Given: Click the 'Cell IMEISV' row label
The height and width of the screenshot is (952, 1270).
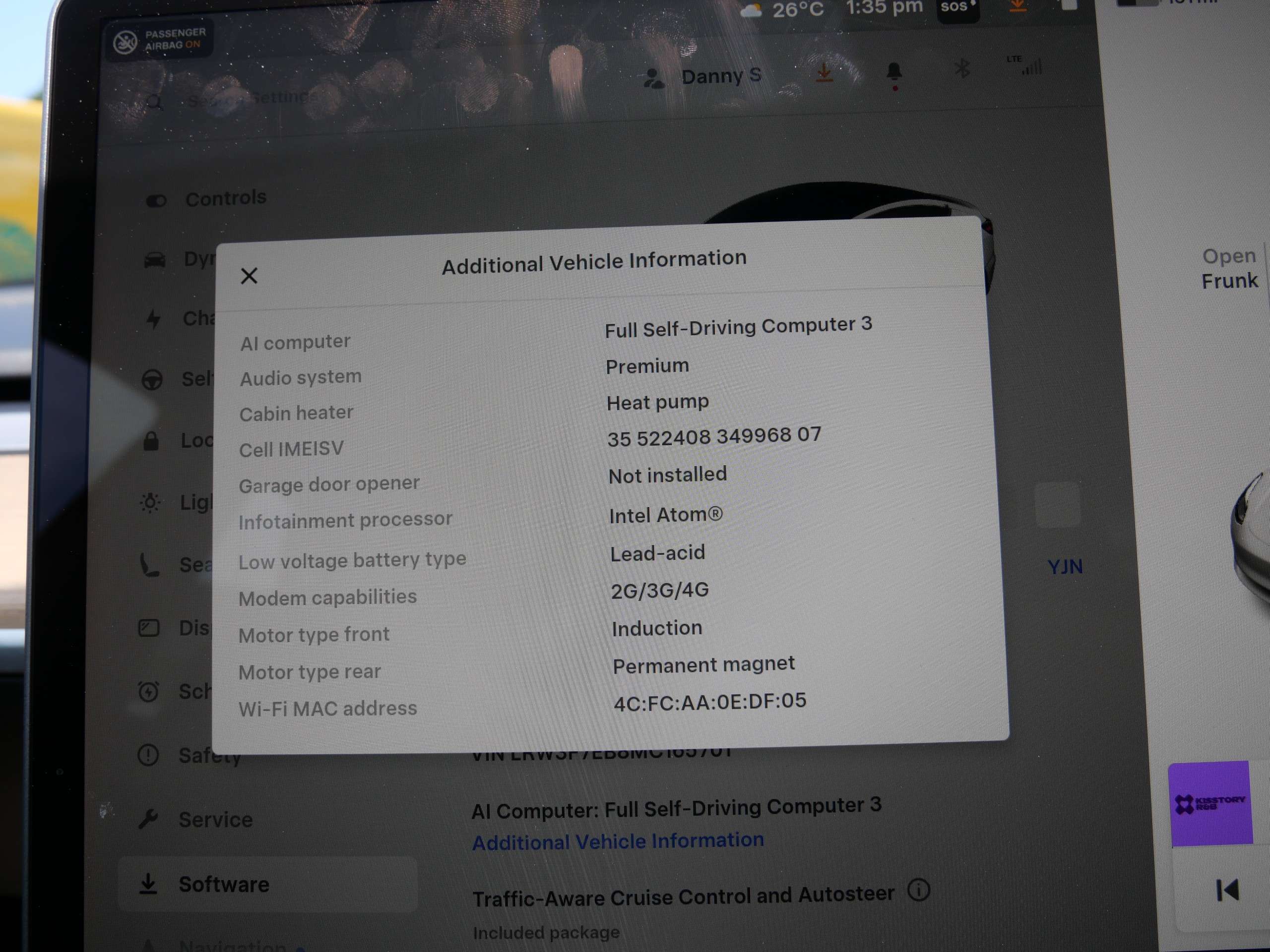Looking at the screenshot, I should [x=291, y=449].
